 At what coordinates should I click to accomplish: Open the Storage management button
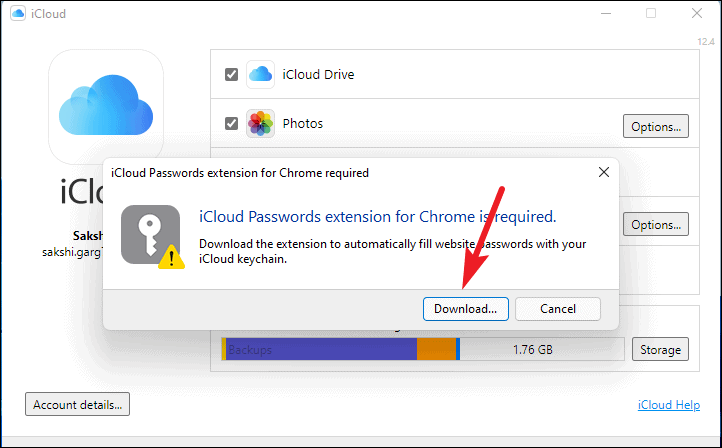(x=660, y=349)
